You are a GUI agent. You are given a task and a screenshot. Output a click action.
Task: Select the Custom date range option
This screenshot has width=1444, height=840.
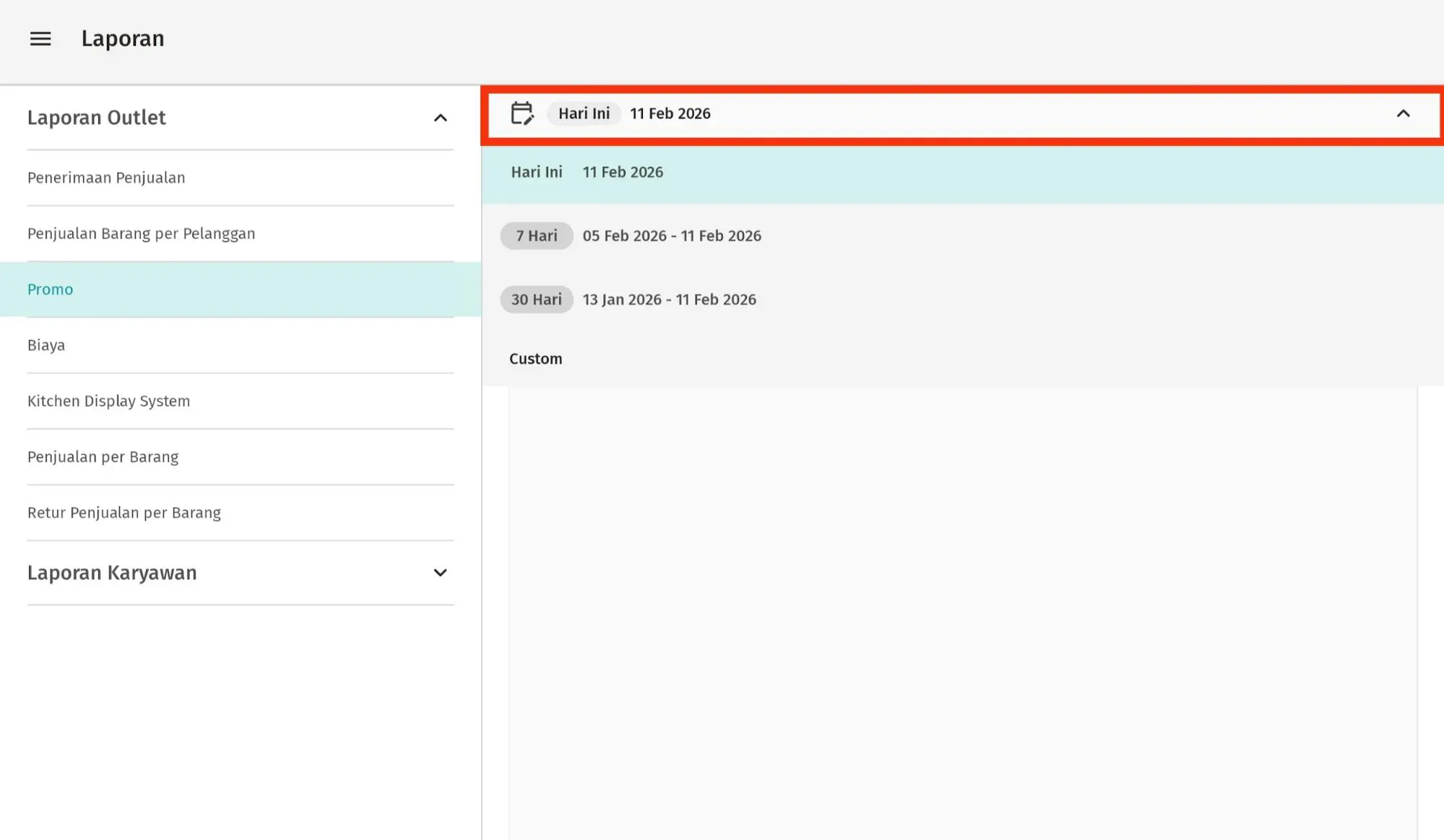[535, 359]
